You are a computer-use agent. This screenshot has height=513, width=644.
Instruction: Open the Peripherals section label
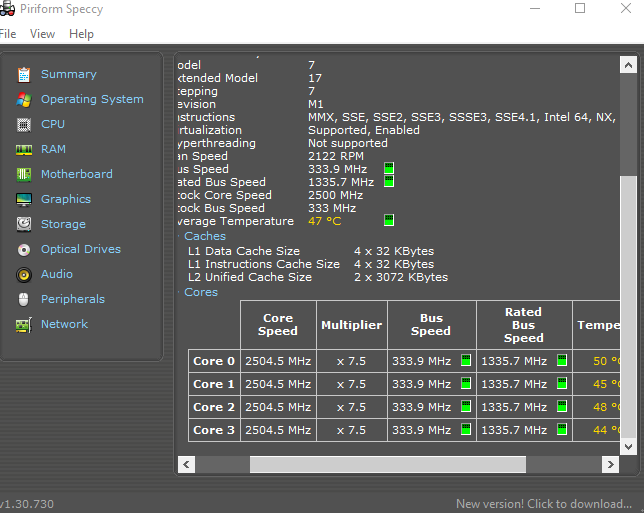tap(73, 299)
